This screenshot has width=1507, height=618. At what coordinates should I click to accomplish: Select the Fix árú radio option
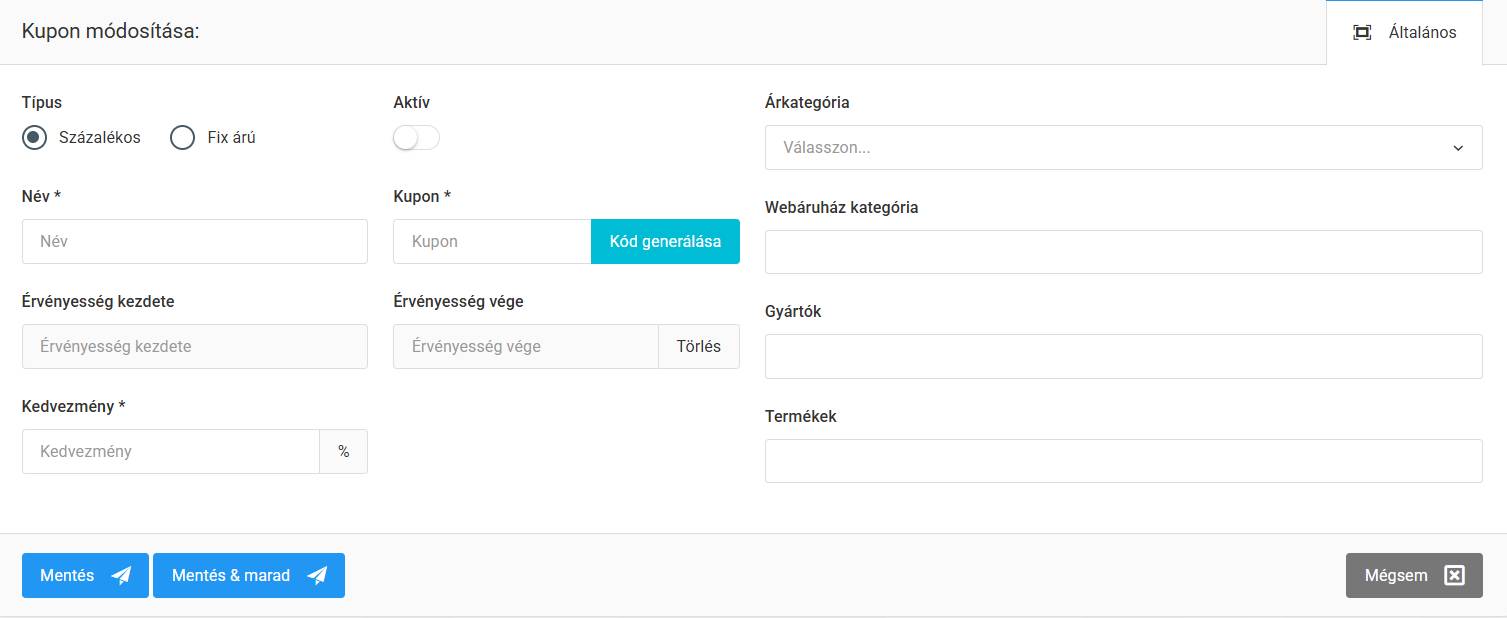pyautogui.click(x=183, y=138)
